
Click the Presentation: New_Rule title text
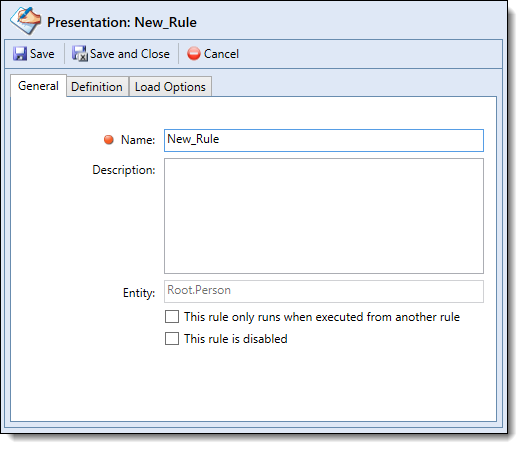[x=122, y=22]
